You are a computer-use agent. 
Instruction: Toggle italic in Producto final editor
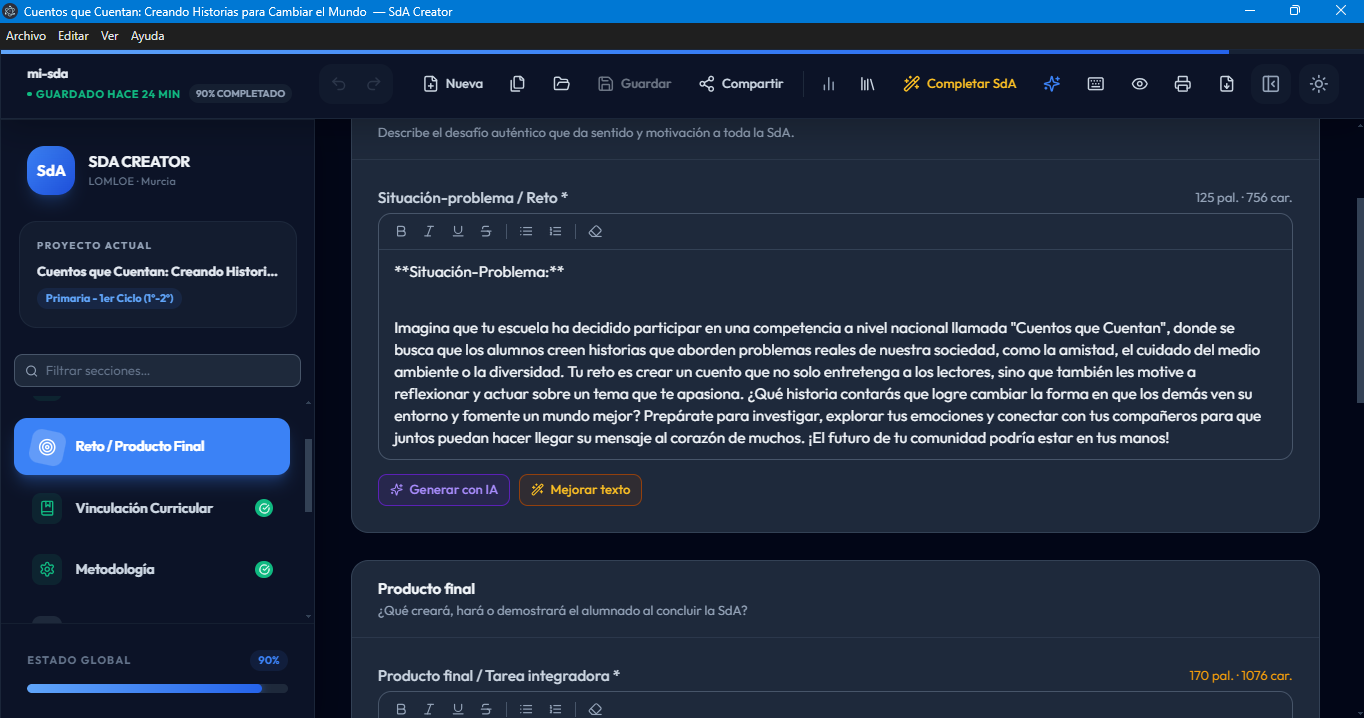429,709
